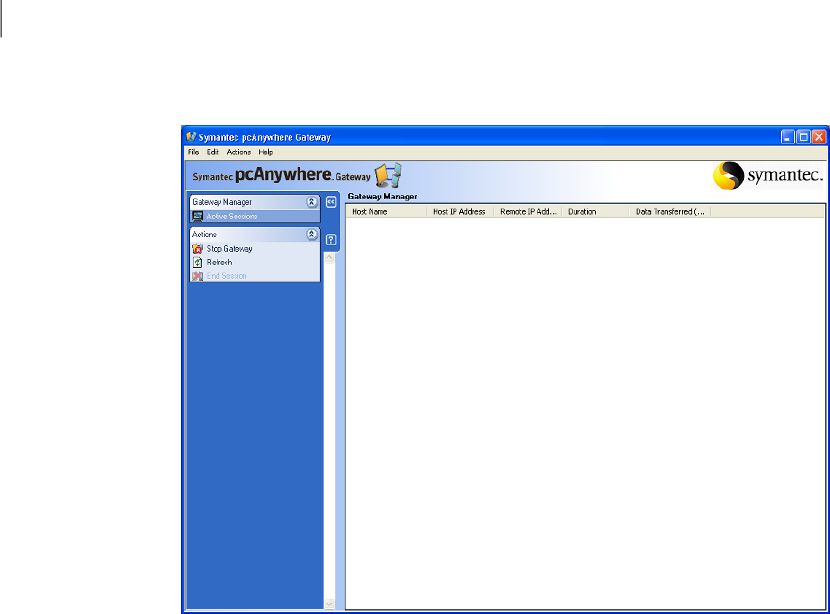Sort by Host Name column header
The width and height of the screenshot is (830, 614).
click(x=386, y=212)
